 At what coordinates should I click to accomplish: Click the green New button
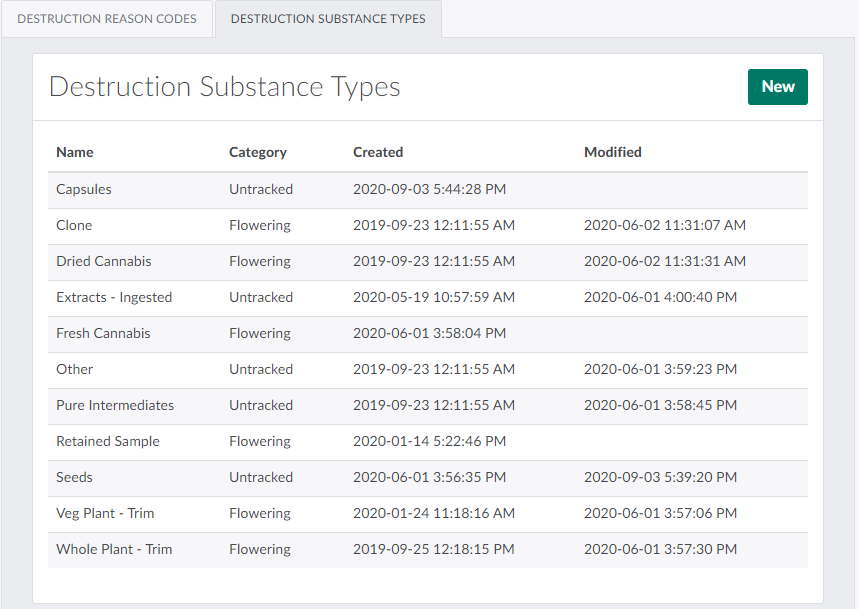point(777,87)
